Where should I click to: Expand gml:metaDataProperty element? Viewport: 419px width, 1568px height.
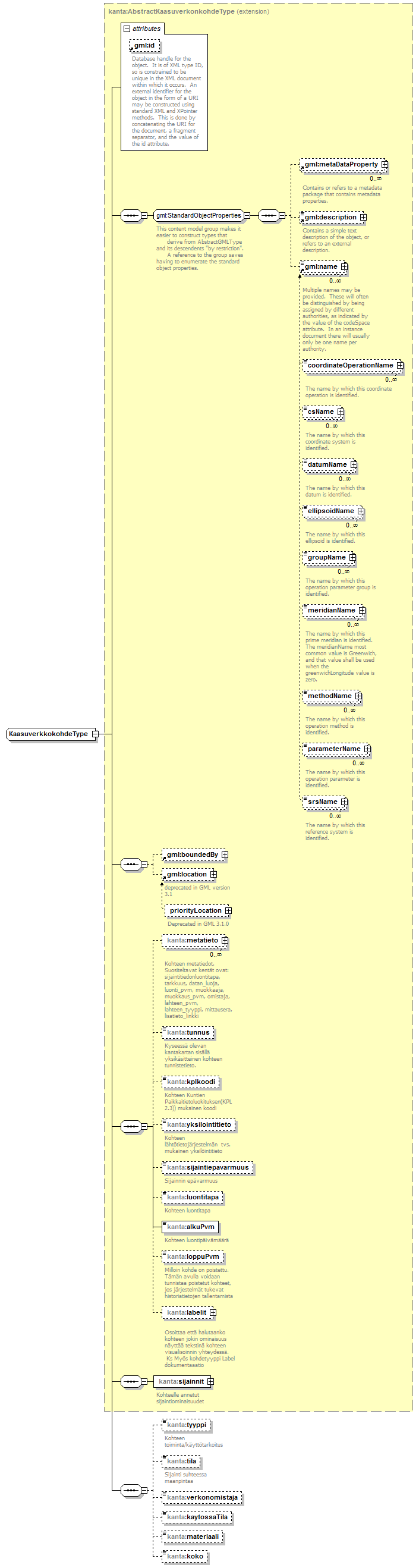click(x=385, y=164)
